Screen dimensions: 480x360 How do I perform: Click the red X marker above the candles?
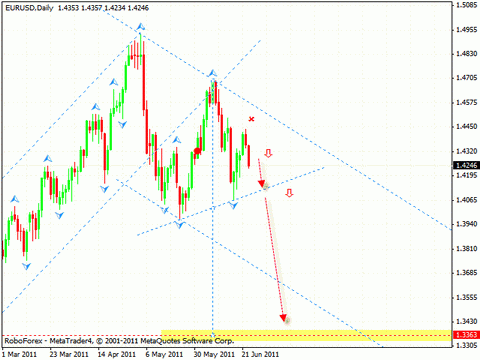pyautogui.click(x=251, y=119)
